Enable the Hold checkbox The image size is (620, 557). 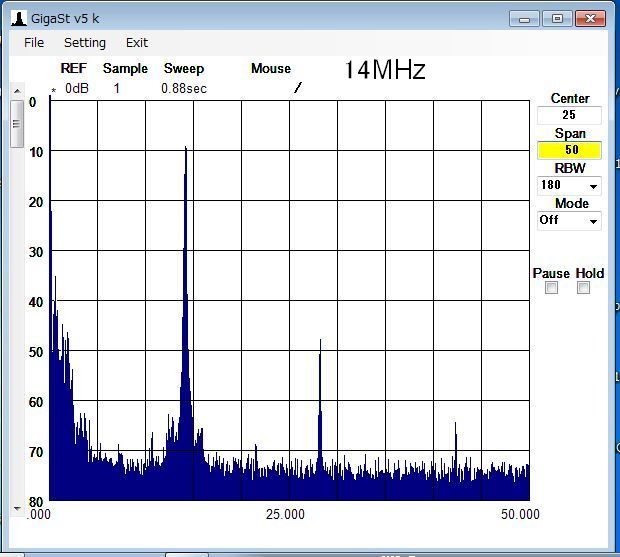[583, 287]
